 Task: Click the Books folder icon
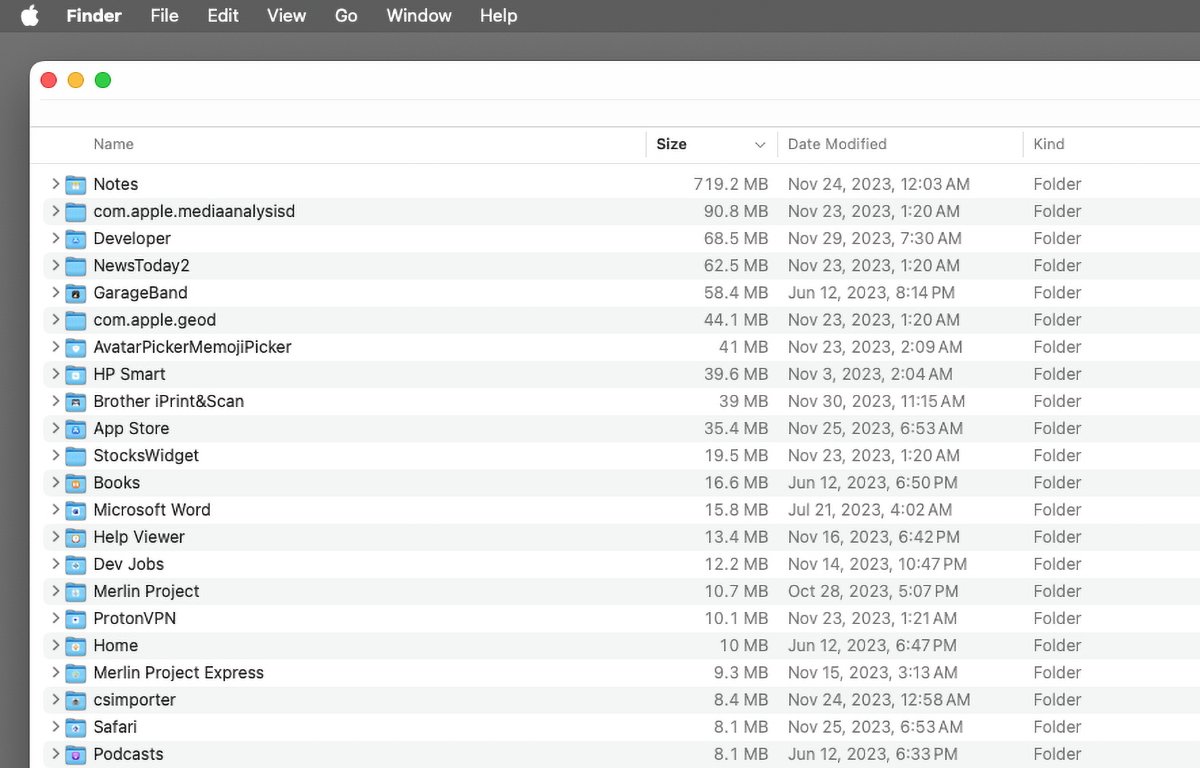pos(75,483)
